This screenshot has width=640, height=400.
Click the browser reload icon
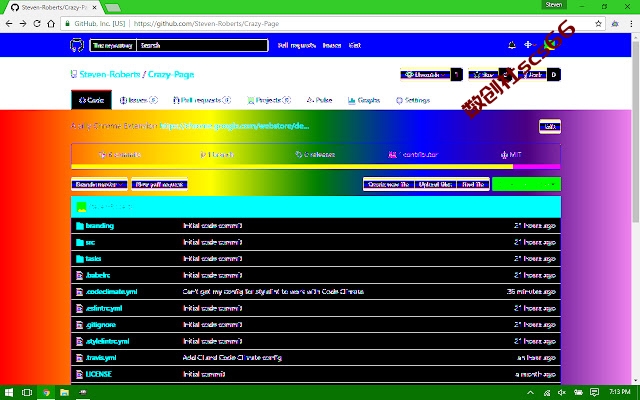tap(37, 24)
